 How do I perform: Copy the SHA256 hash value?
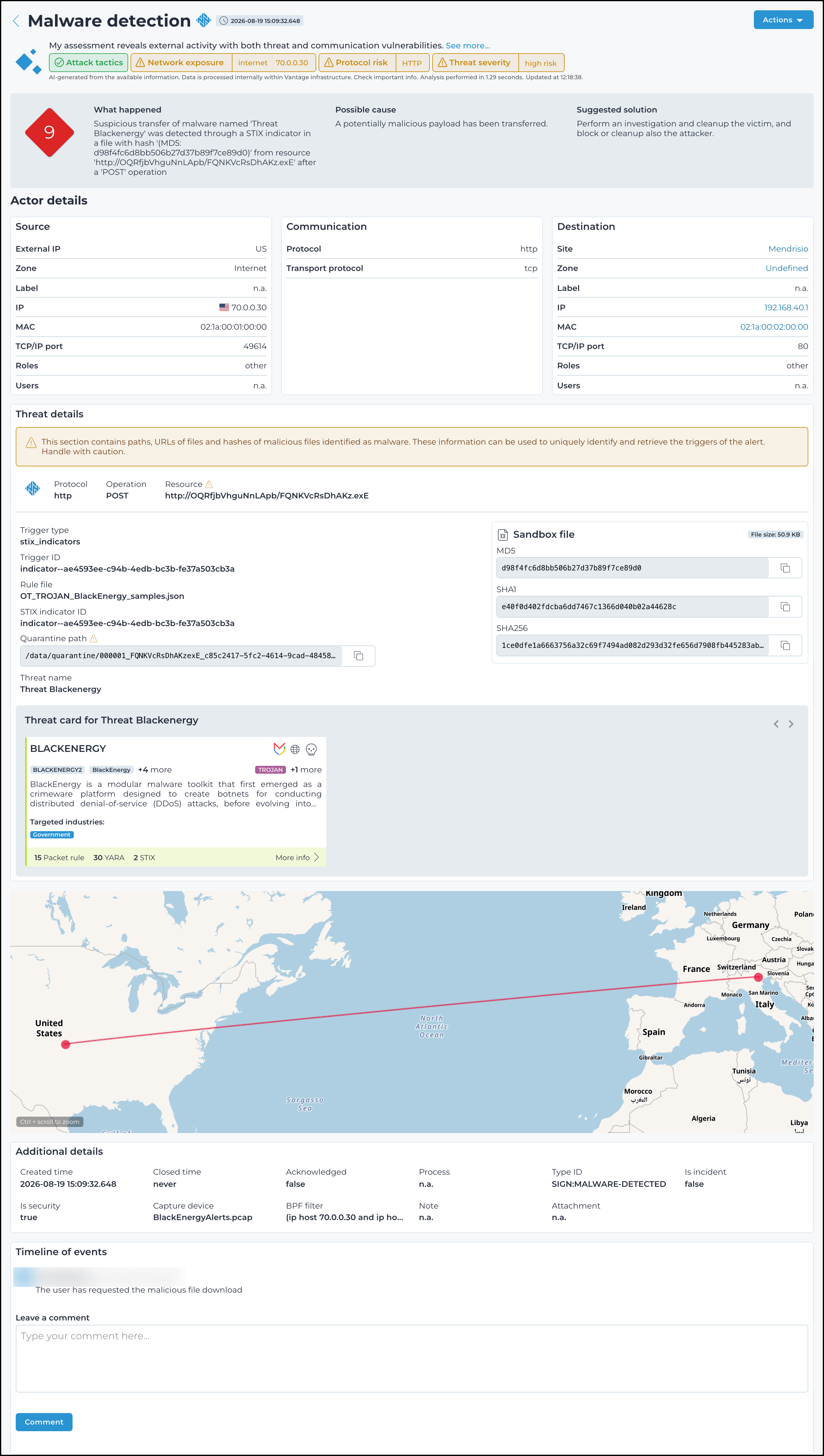click(x=785, y=645)
